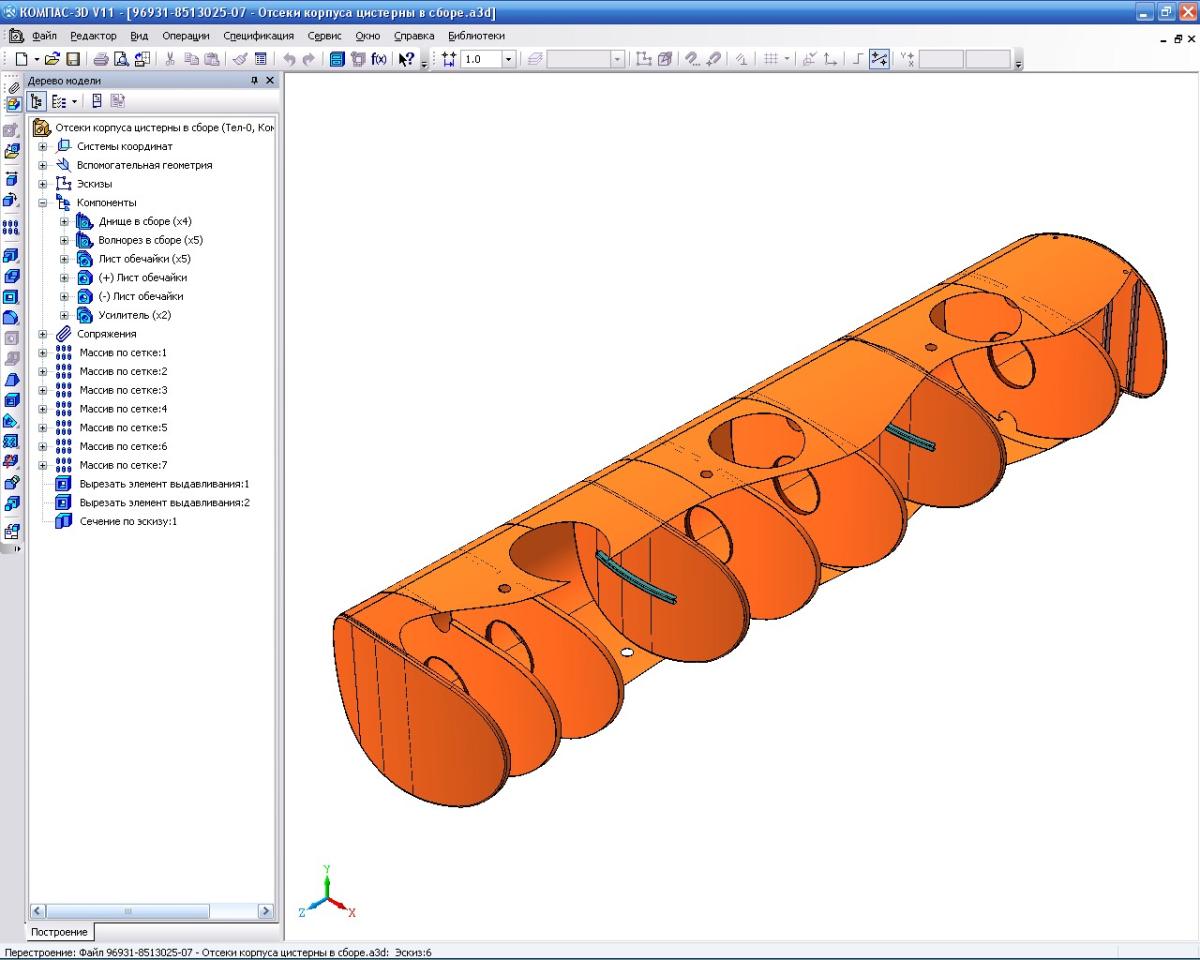The height and width of the screenshot is (960, 1200).
Task: Open the 'Библиотеки' menu
Action: 476,36
